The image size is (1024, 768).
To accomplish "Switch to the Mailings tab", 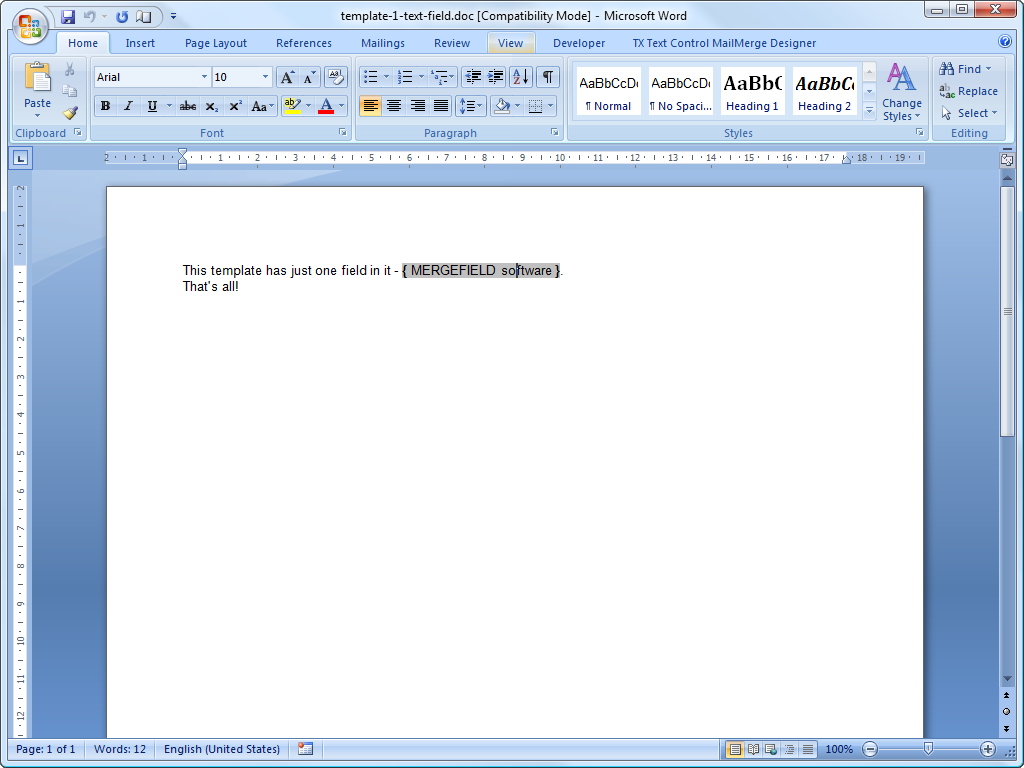I will coord(383,43).
